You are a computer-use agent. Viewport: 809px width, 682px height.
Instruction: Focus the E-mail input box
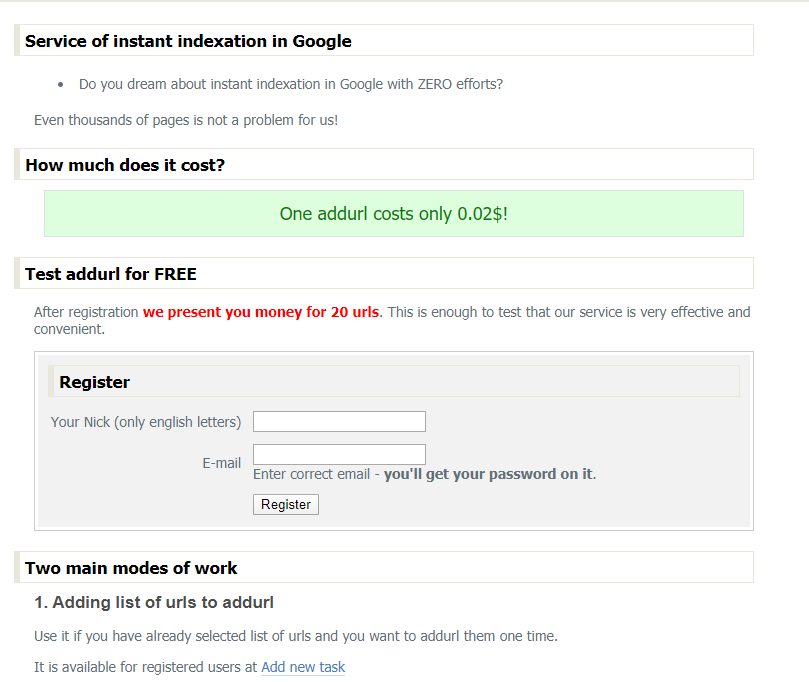coord(339,454)
